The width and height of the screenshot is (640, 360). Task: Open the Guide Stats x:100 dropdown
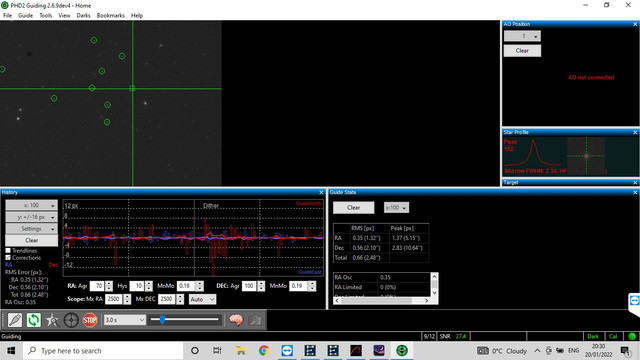pos(396,208)
